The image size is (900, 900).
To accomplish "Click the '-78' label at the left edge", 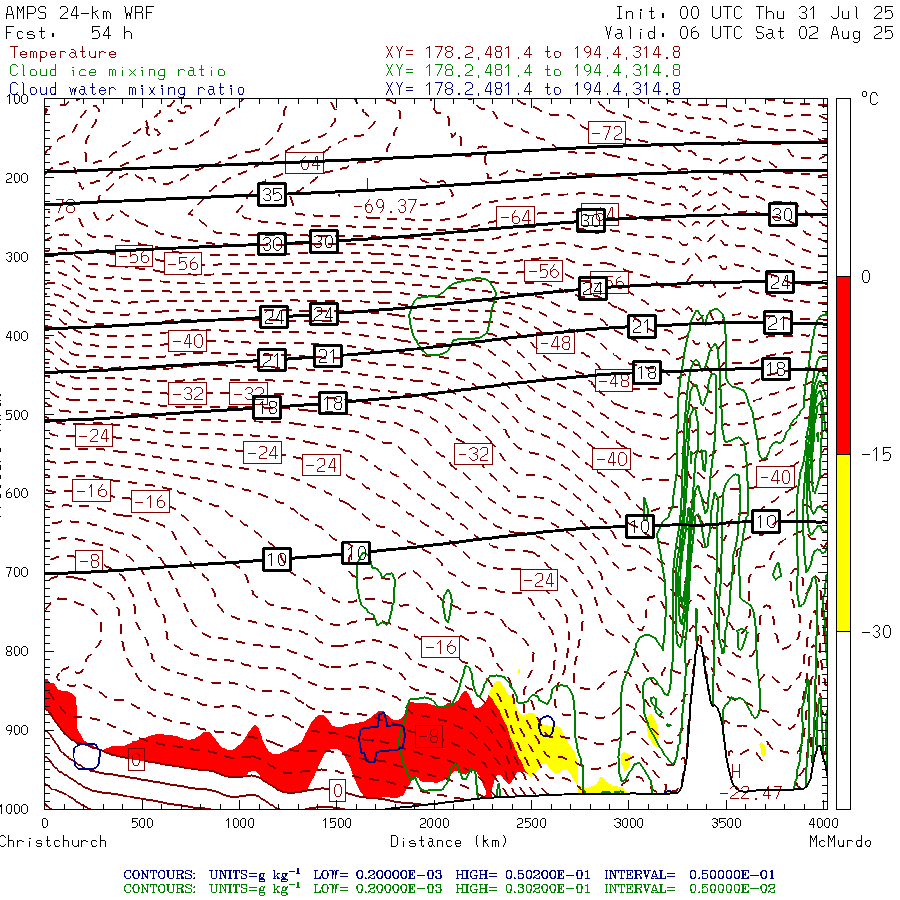I will tap(61, 207).
